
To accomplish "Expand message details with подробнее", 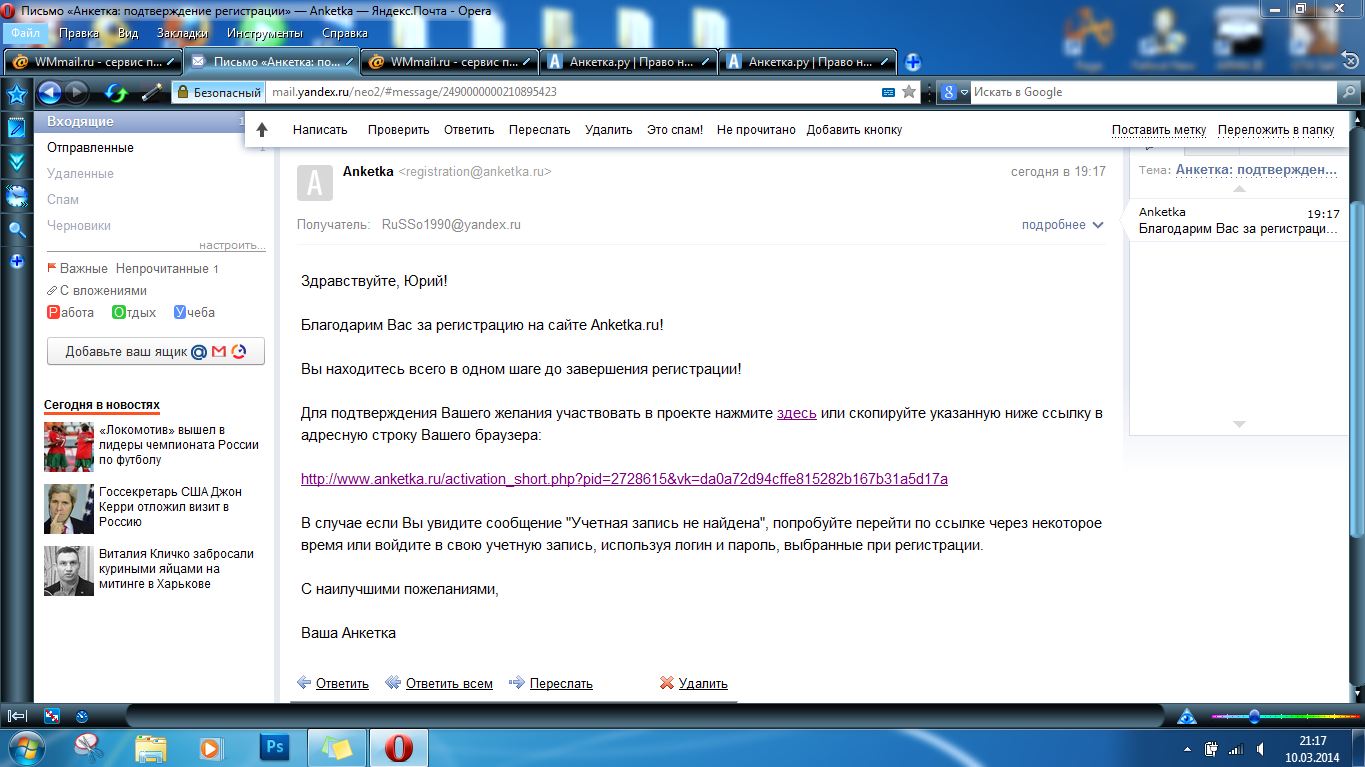I will click(x=1062, y=225).
